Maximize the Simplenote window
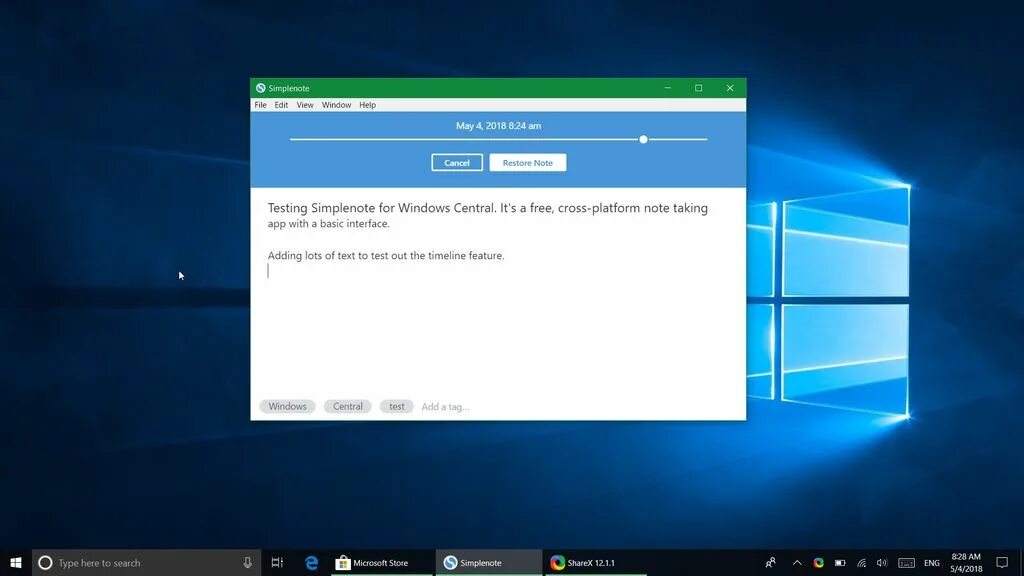This screenshot has width=1024, height=576. (x=699, y=88)
